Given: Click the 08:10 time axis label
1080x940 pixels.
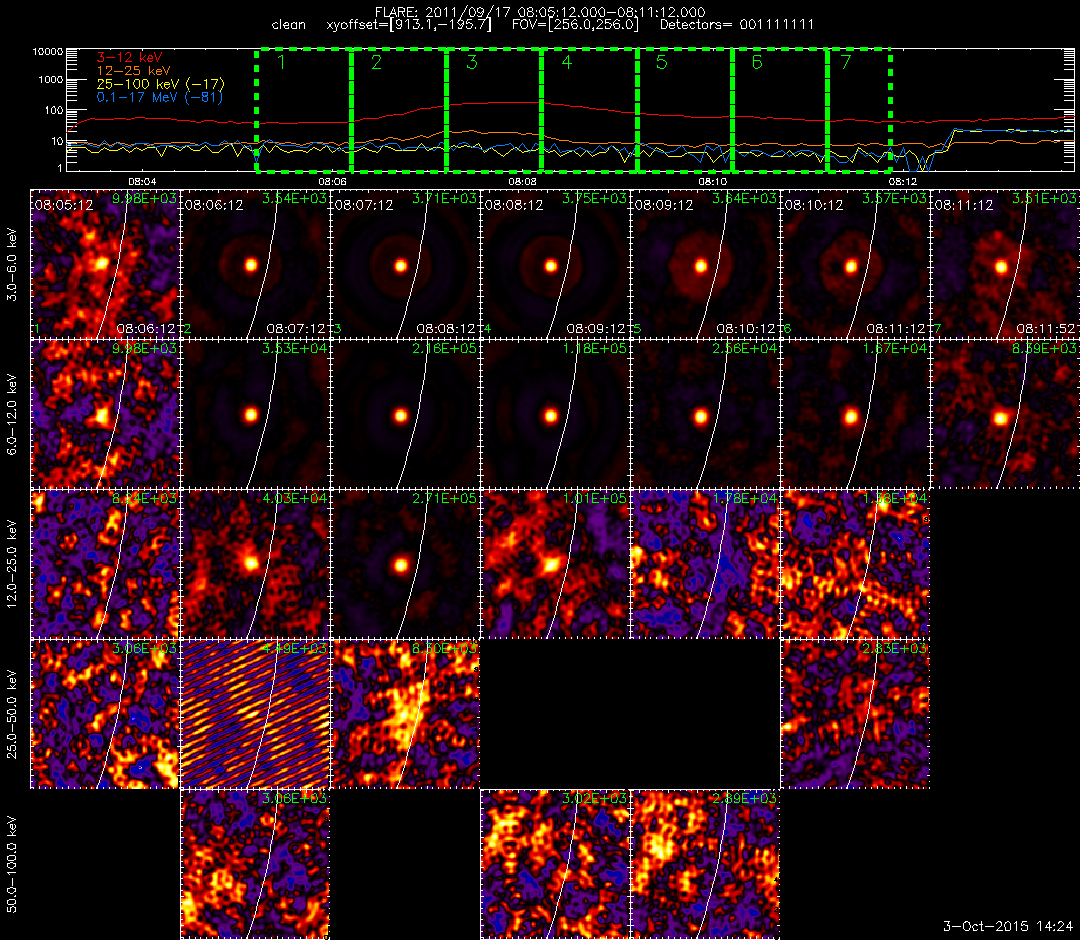Looking at the screenshot, I should 712,181.
